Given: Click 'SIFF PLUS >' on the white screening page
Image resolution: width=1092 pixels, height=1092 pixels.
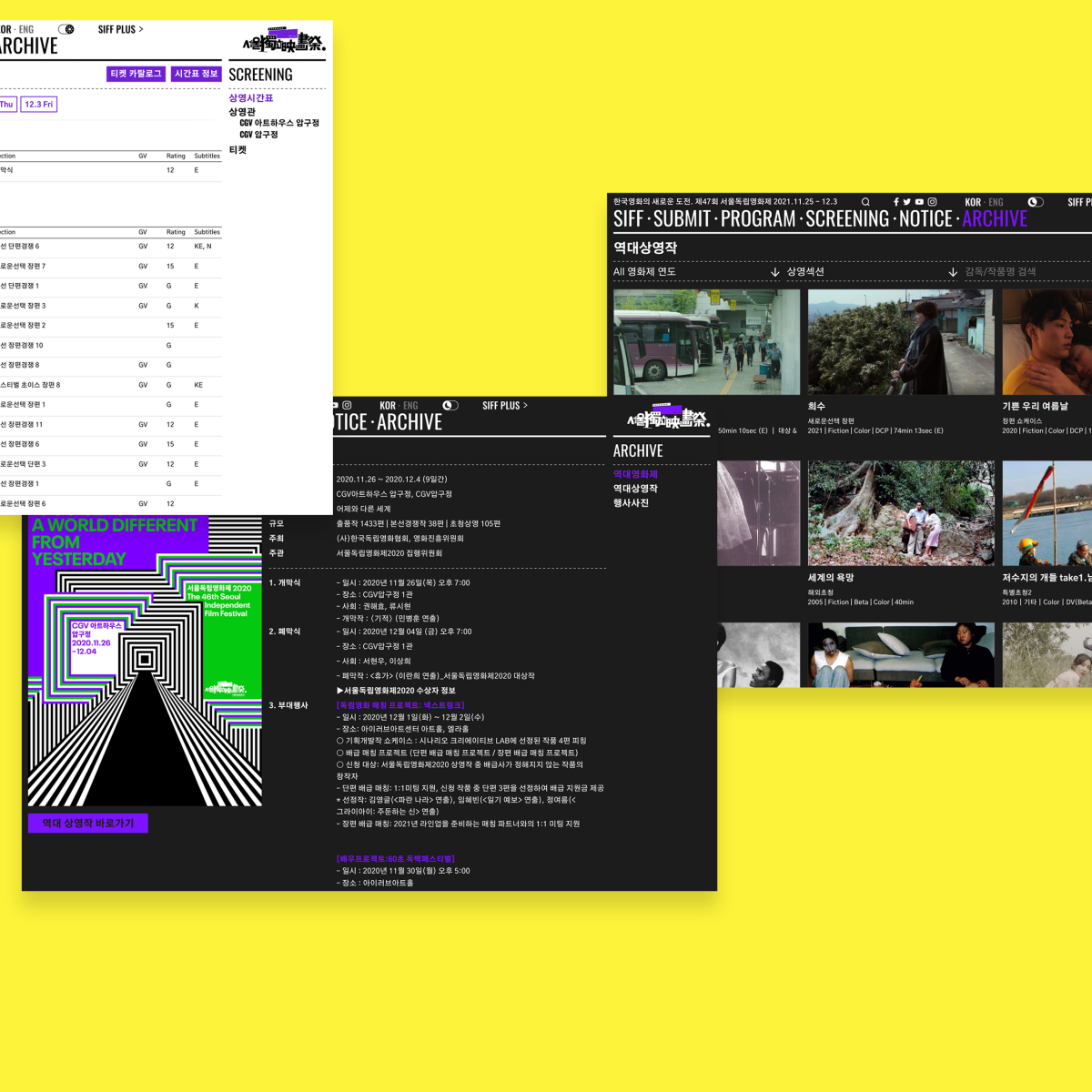Looking at the screenshot, I should (x=121, y=29).
